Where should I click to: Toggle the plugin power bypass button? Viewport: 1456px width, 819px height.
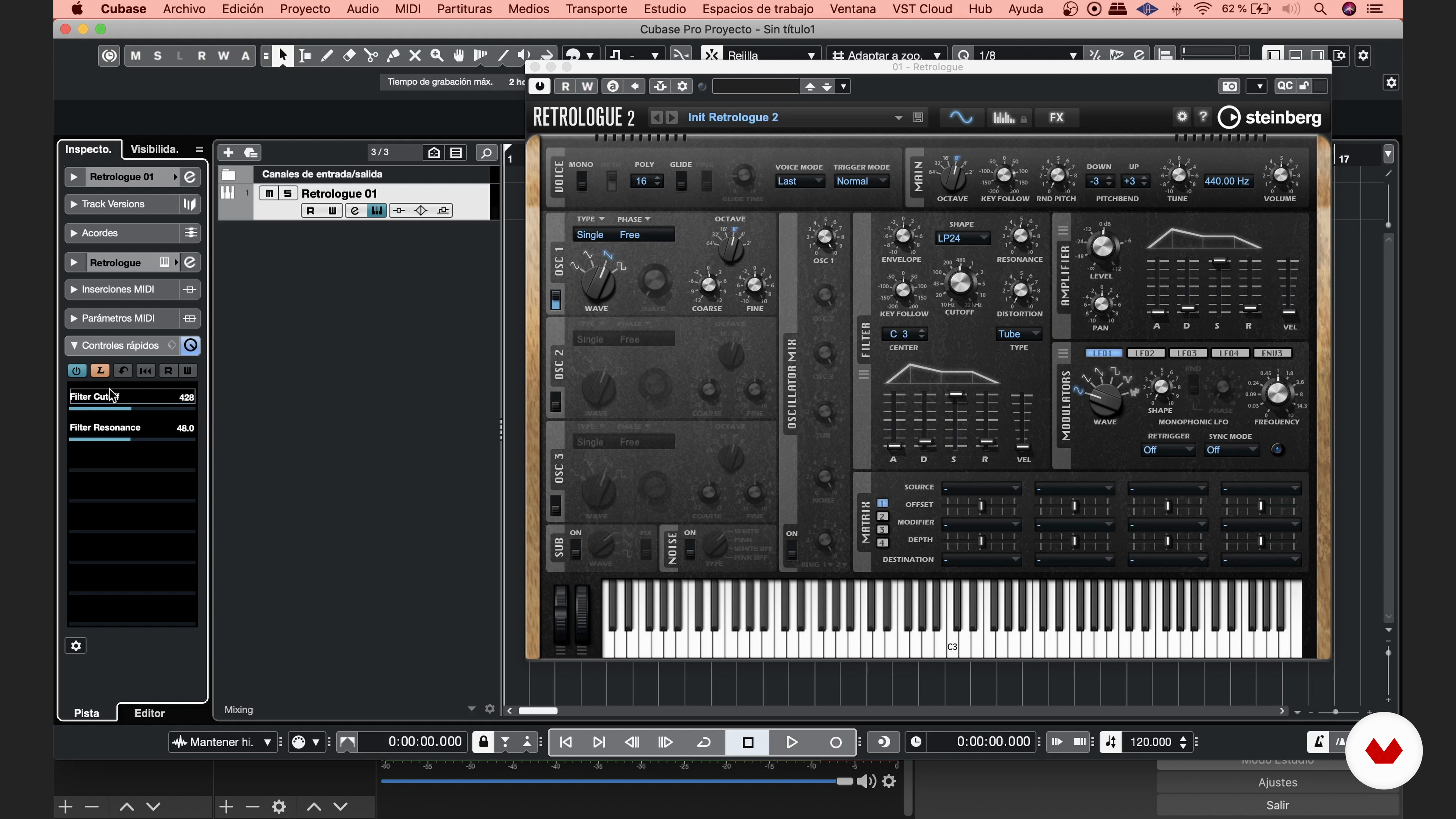[x=540, y=86]
